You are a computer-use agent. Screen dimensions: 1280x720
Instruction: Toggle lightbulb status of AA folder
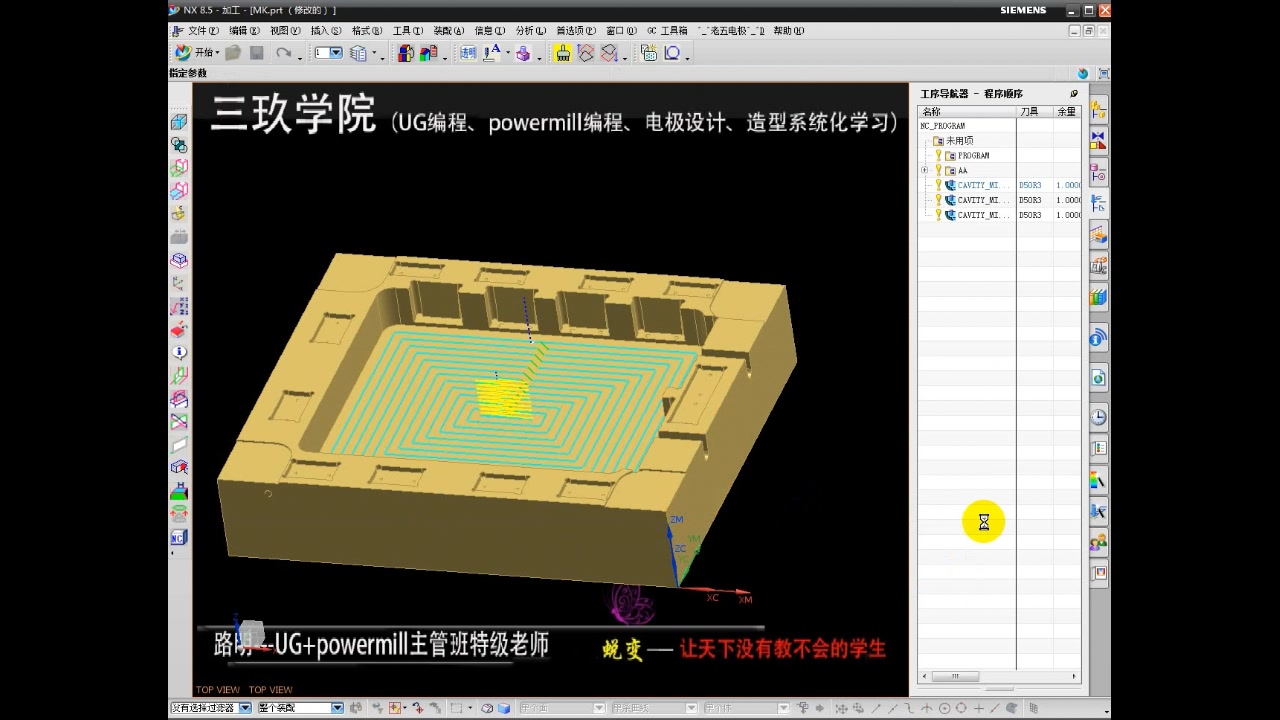(939, 171)
